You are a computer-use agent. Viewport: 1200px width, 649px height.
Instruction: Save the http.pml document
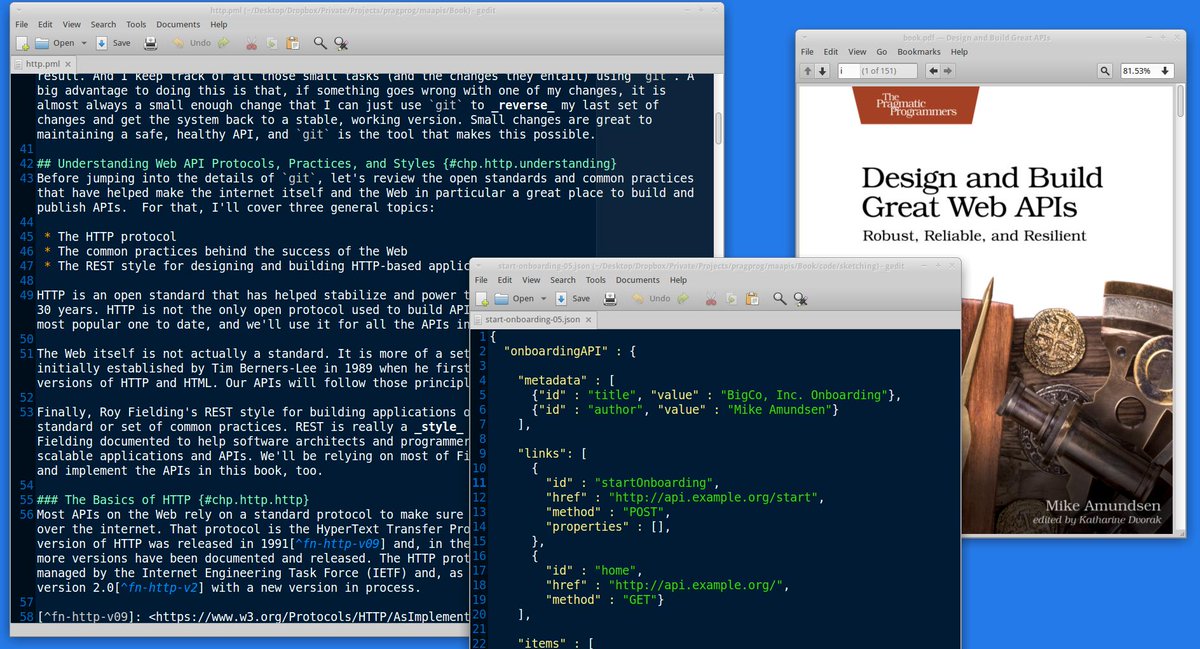(x=112, y=43)
